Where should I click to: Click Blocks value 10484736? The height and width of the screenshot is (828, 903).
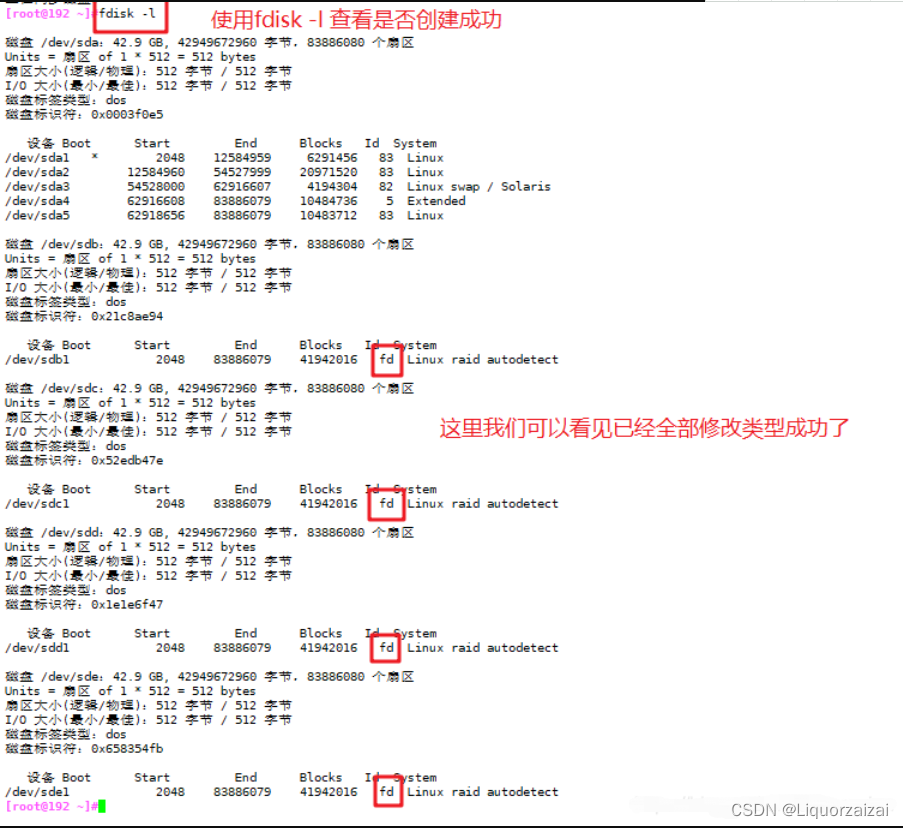point(328,201)
